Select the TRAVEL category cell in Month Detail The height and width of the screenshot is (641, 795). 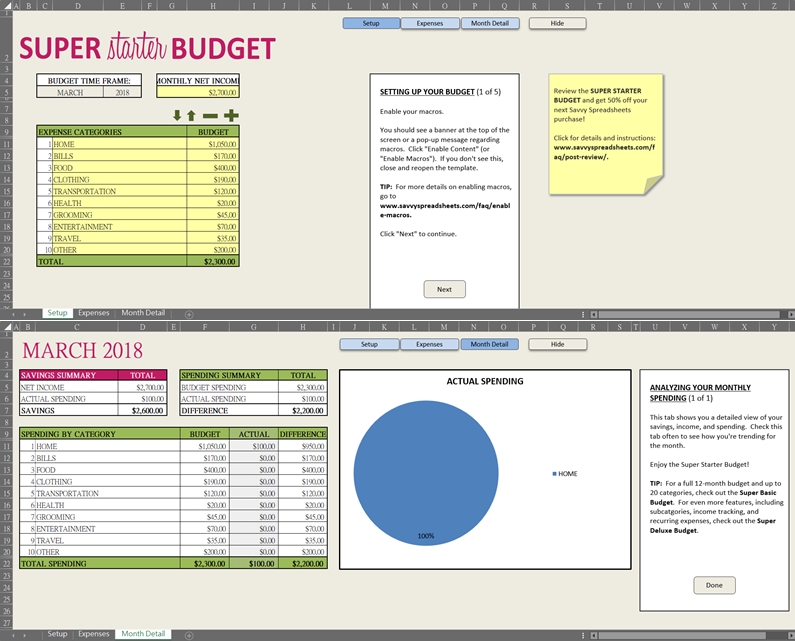[107, 540]
